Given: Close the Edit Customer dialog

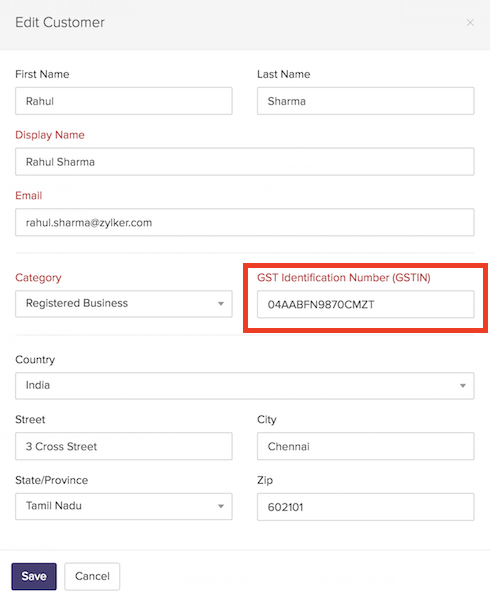Looking at the screenshot, I should (470, 23).
